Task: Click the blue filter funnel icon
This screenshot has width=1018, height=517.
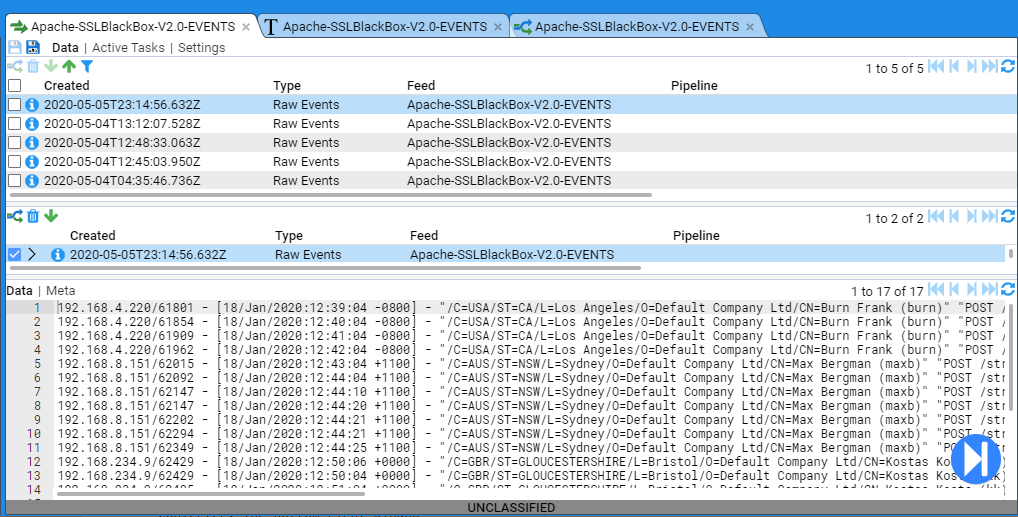Action: click(87, 67)
